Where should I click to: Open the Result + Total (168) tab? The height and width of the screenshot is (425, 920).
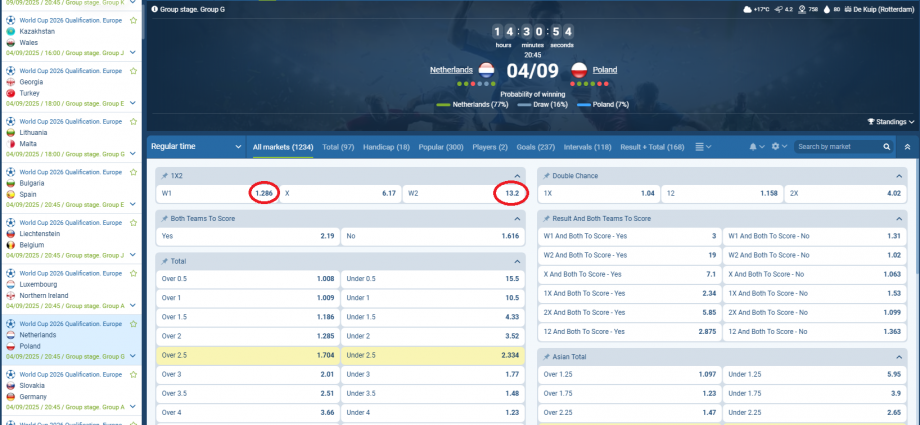pyautogui.click(x=652, y=147)
